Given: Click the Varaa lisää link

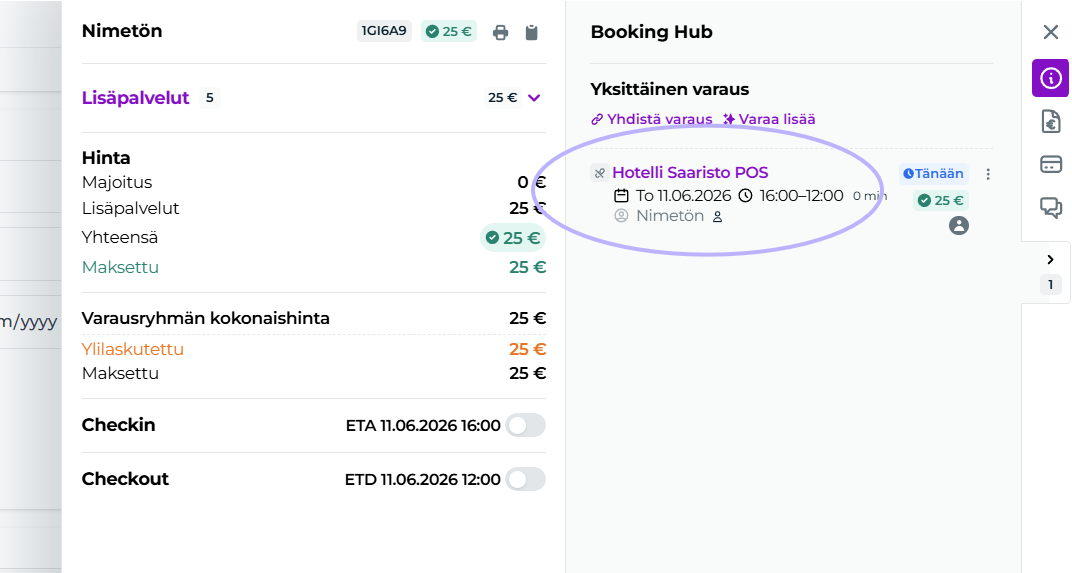Looking at the screenshot, I should (769, 119).
